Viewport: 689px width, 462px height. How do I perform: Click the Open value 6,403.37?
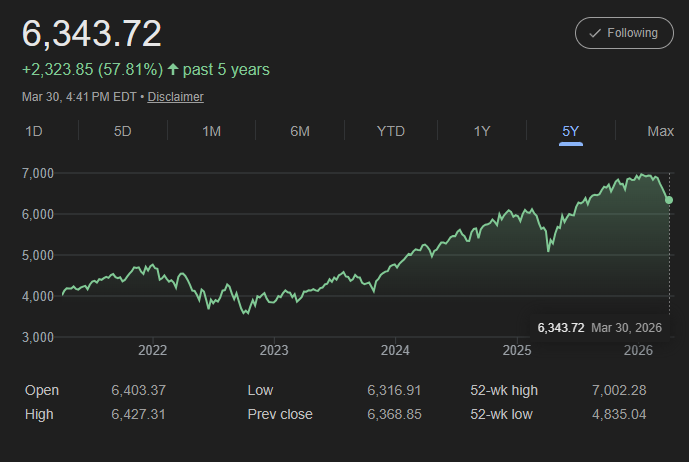click(x=139, y=390)
